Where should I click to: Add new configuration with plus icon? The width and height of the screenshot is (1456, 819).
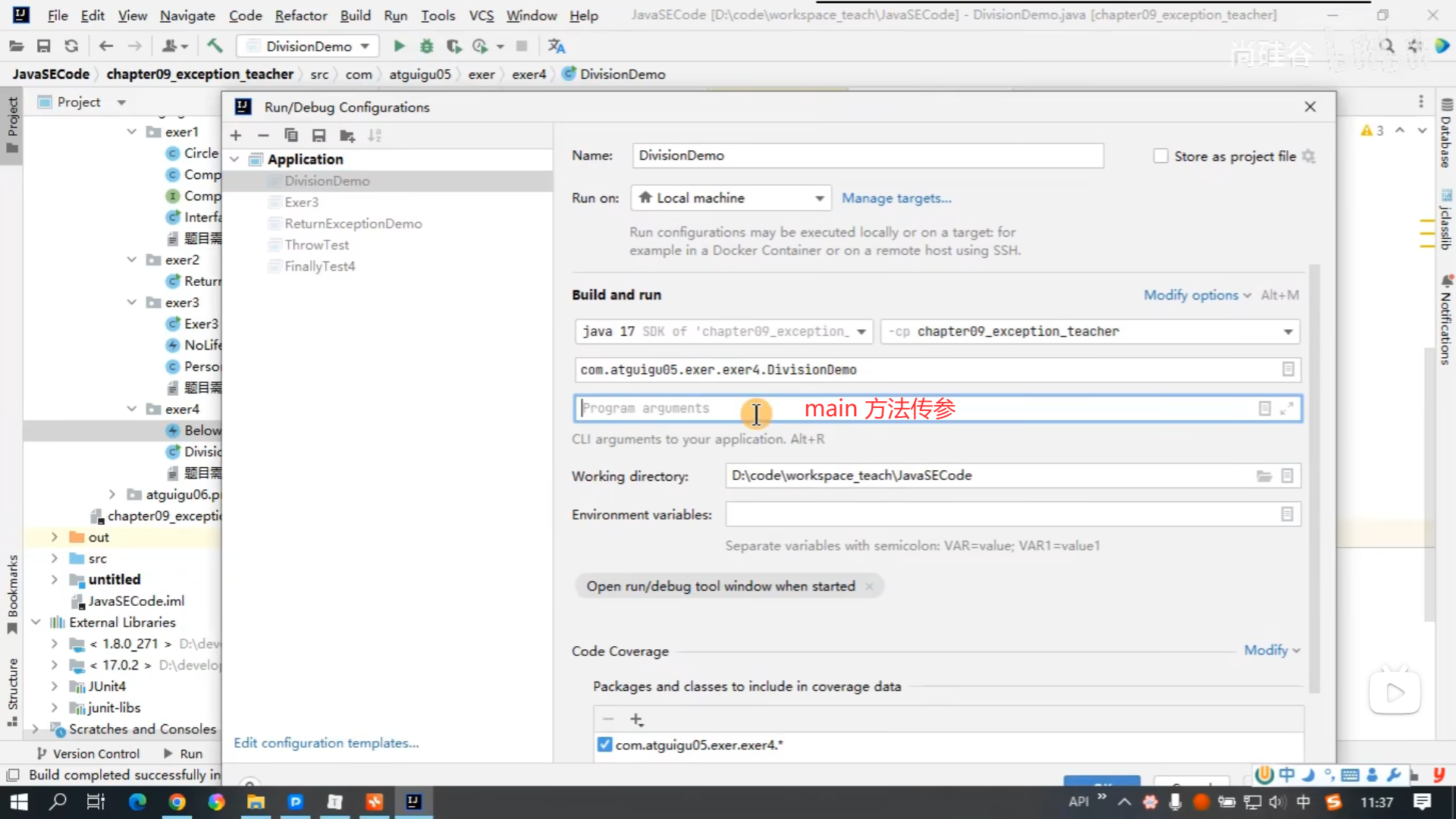[x=236, y=136]
